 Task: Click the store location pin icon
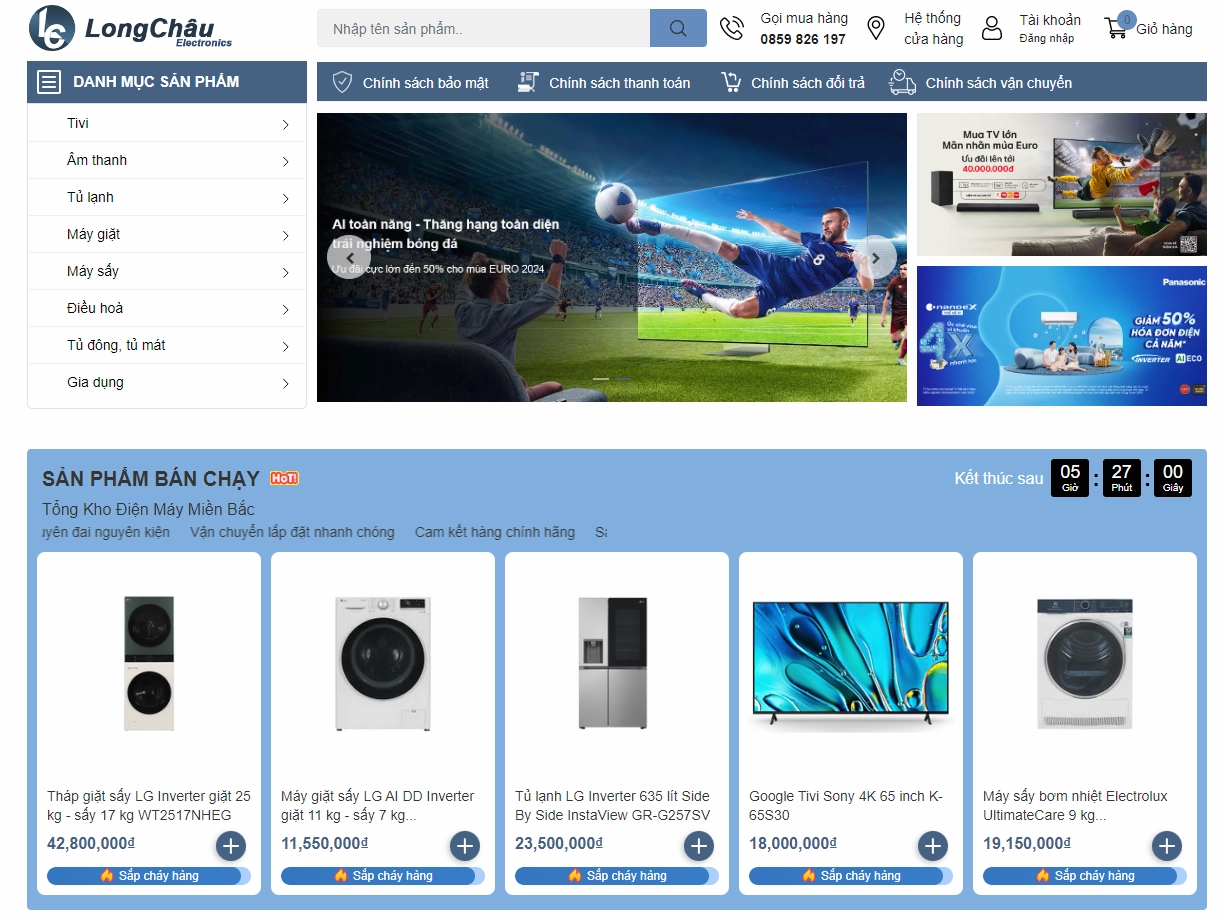pos(876,28)
